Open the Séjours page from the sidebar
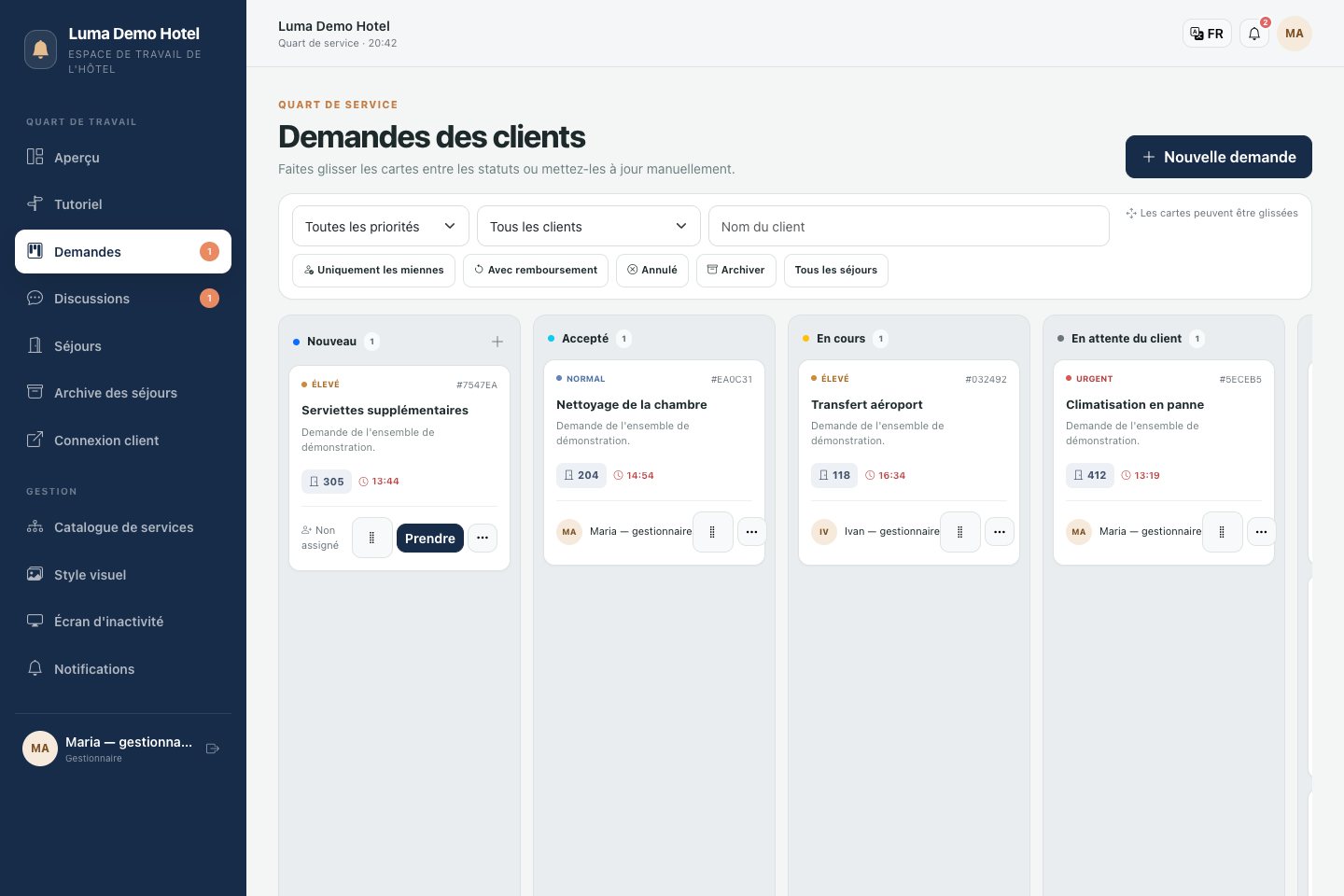Screen dimensions: 1344x896 [x=123, y=346]
